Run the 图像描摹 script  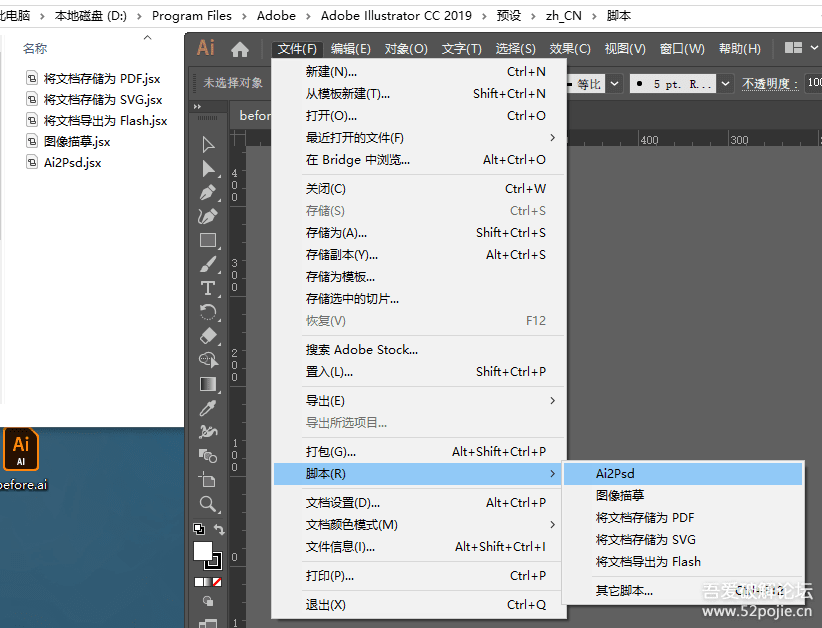click(683, 496)
